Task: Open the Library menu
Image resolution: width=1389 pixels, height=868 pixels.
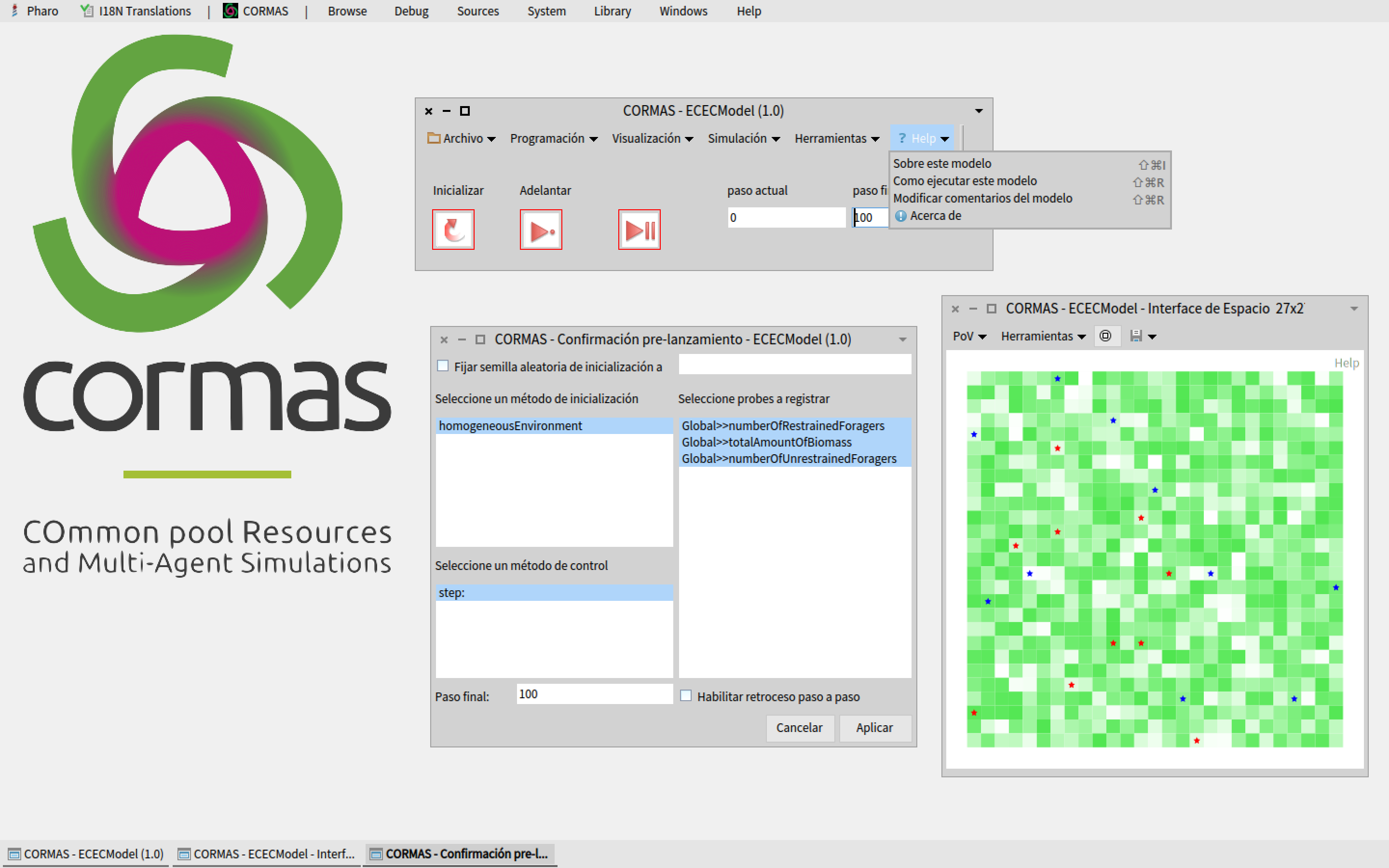Action: tap(613, 11)
